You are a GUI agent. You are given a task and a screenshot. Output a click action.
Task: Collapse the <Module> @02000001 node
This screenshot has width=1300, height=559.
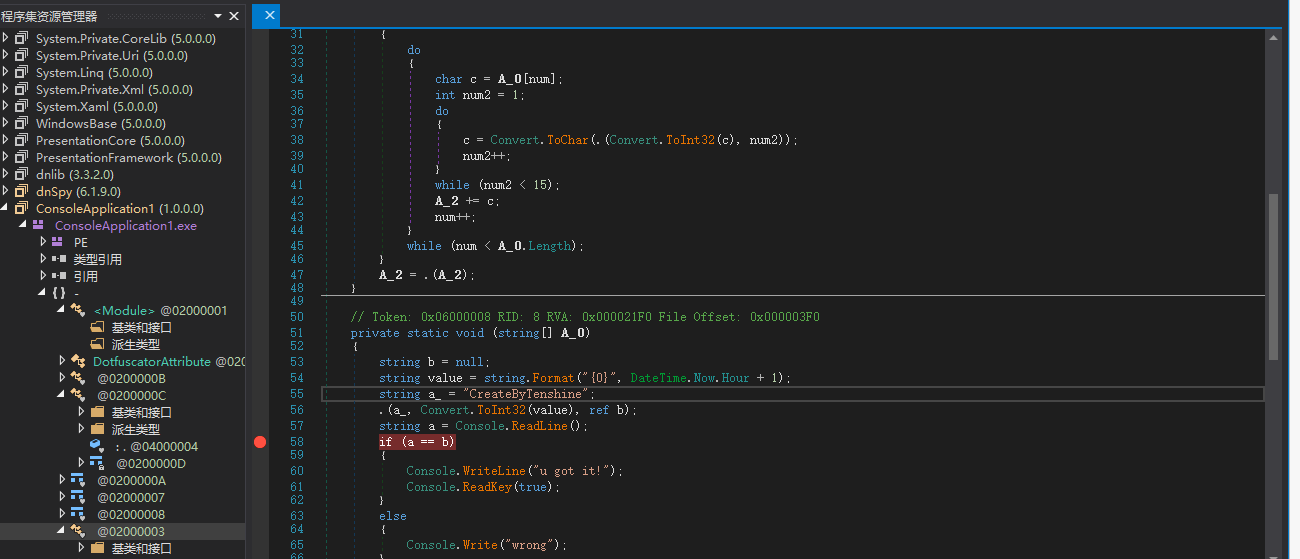pyautogui.click(x=62, y=310)
